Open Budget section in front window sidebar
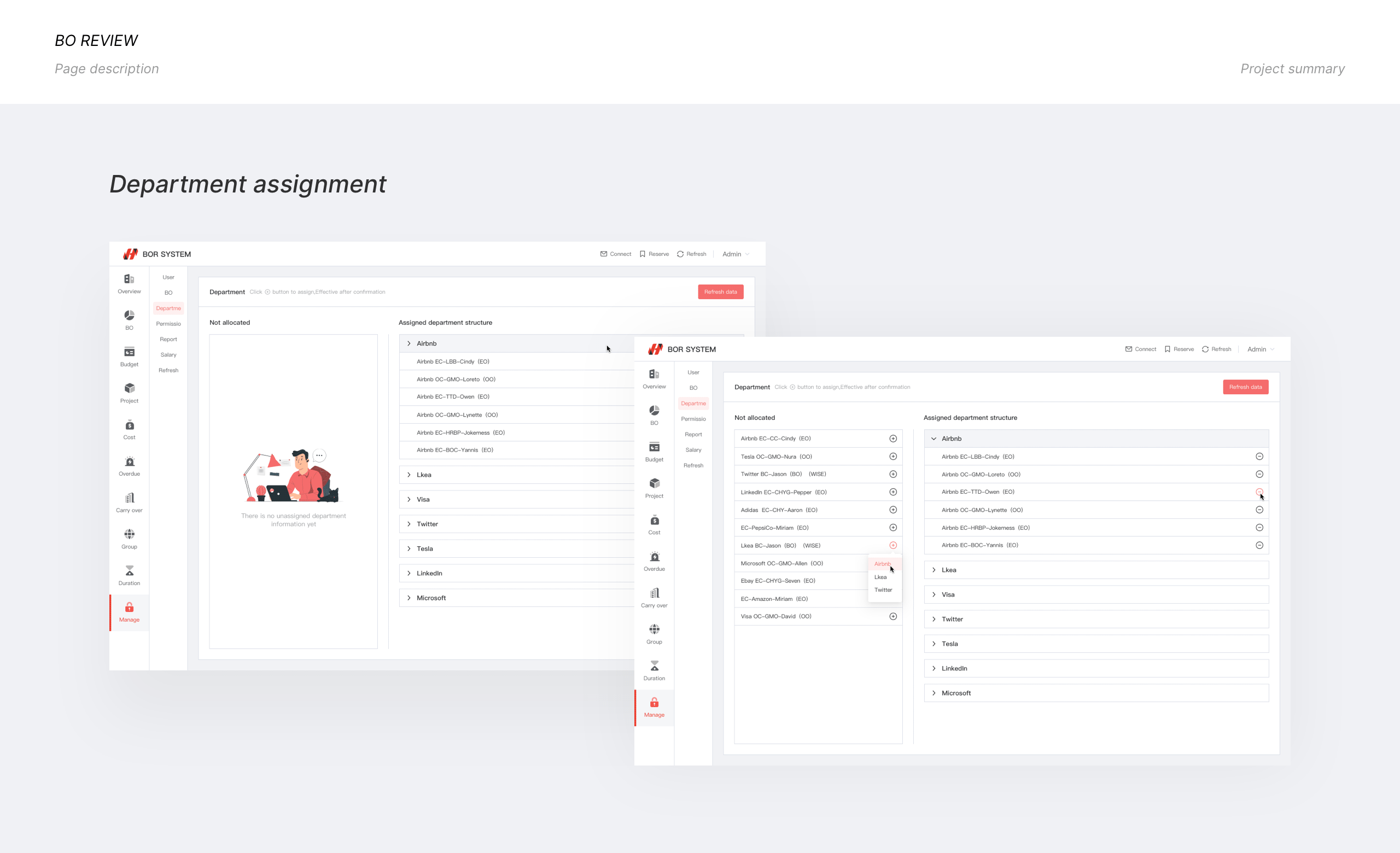 [654, 452]
